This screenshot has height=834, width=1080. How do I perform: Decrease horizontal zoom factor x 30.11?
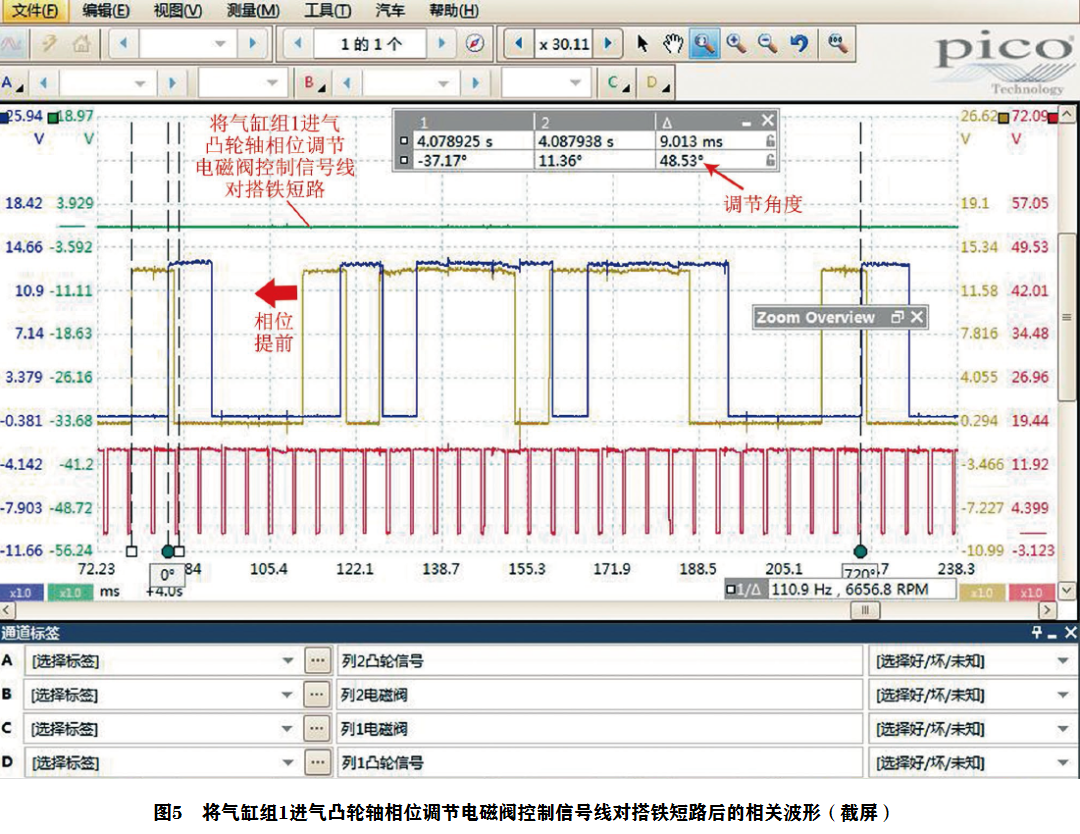tap(519, 43)
